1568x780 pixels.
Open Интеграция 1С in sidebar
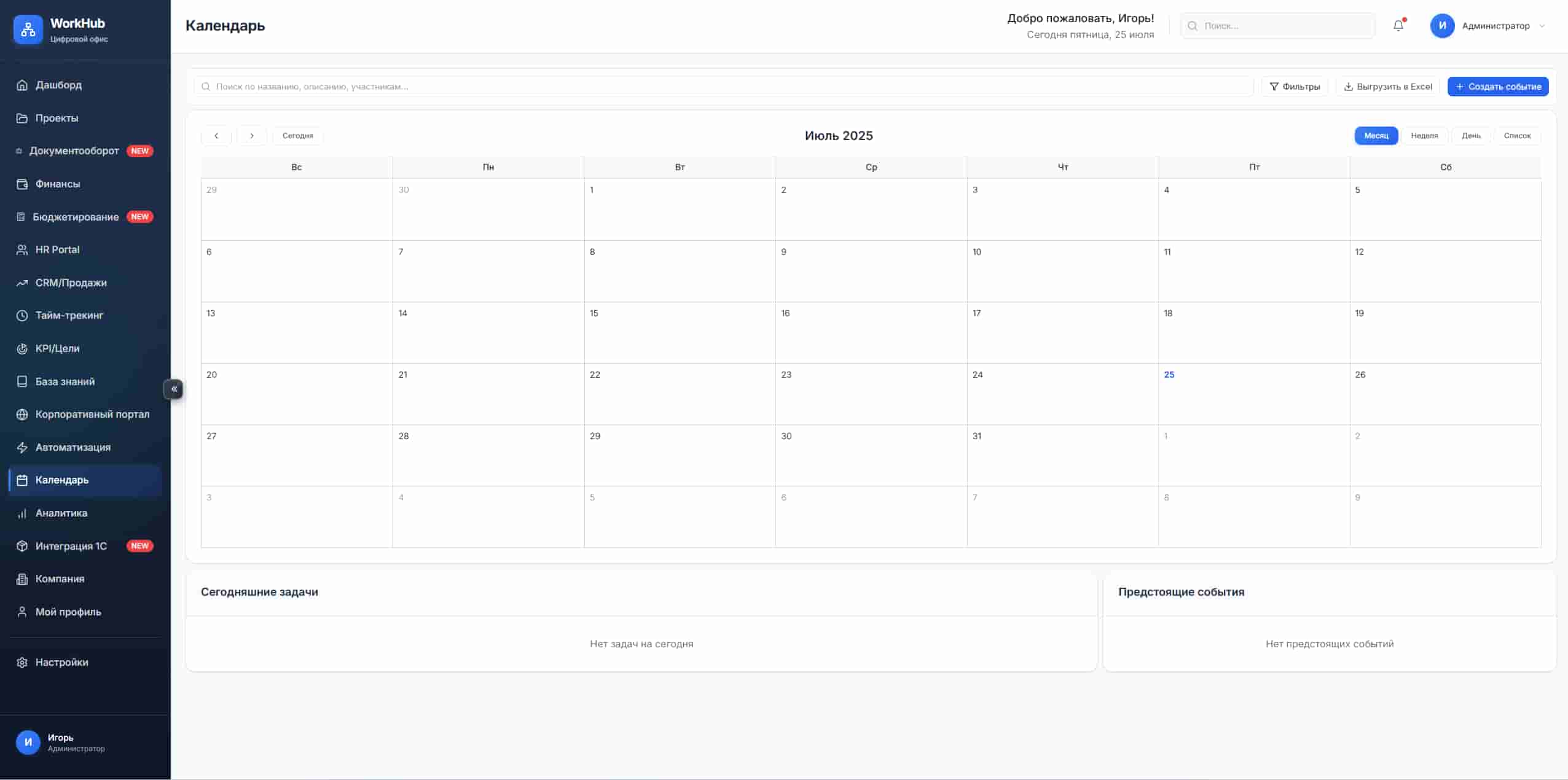point(71,546)
